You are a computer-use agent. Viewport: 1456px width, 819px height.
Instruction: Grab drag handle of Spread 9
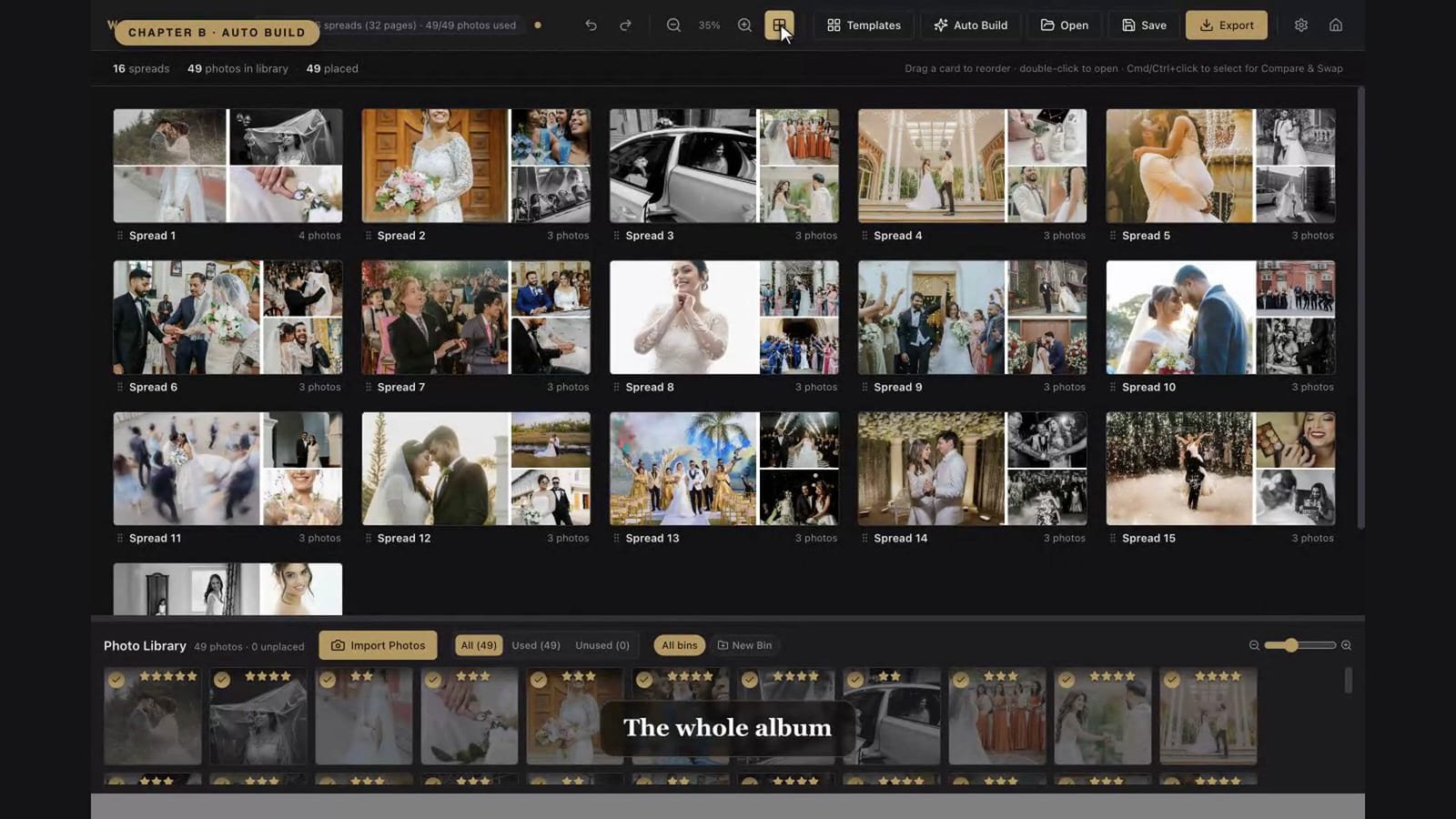tap(864, 387)
